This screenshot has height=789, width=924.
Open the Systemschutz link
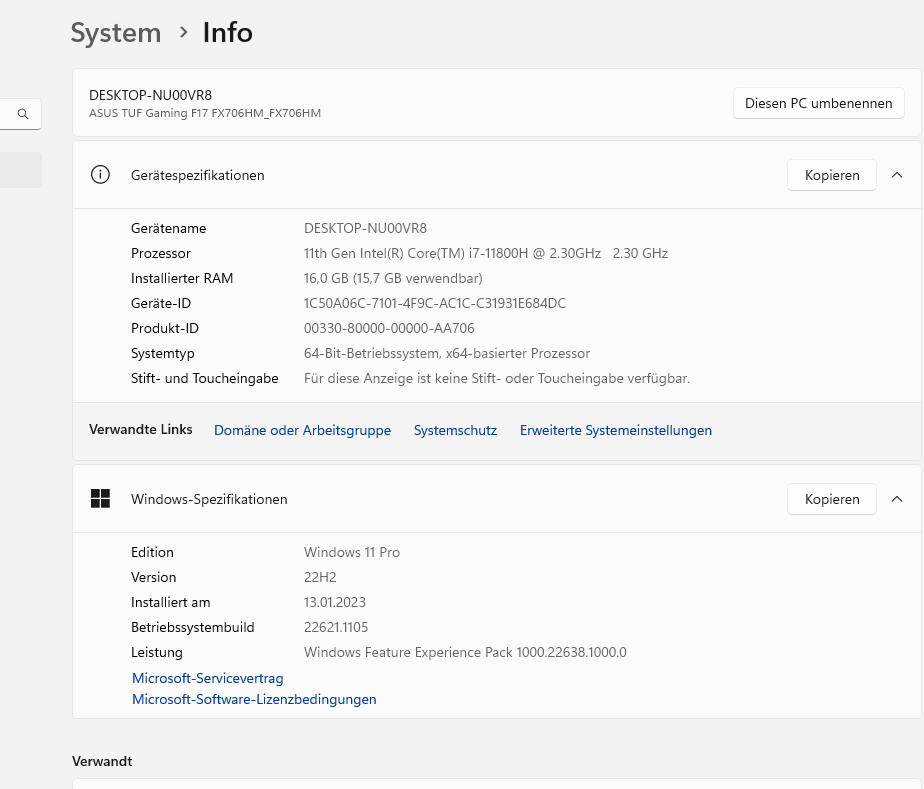455,430
